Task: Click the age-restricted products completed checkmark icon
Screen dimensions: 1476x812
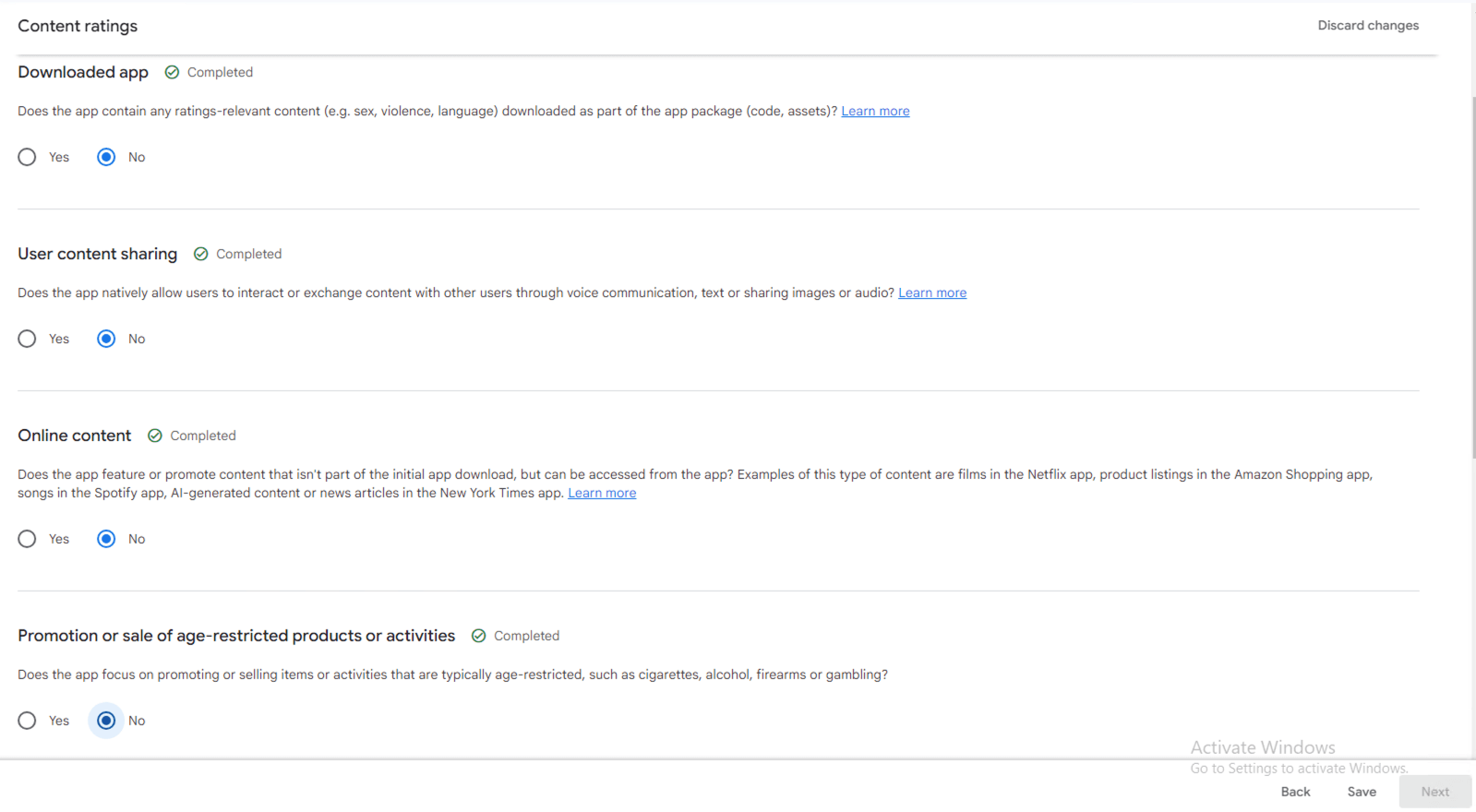Action: click(x=478, y=636)
